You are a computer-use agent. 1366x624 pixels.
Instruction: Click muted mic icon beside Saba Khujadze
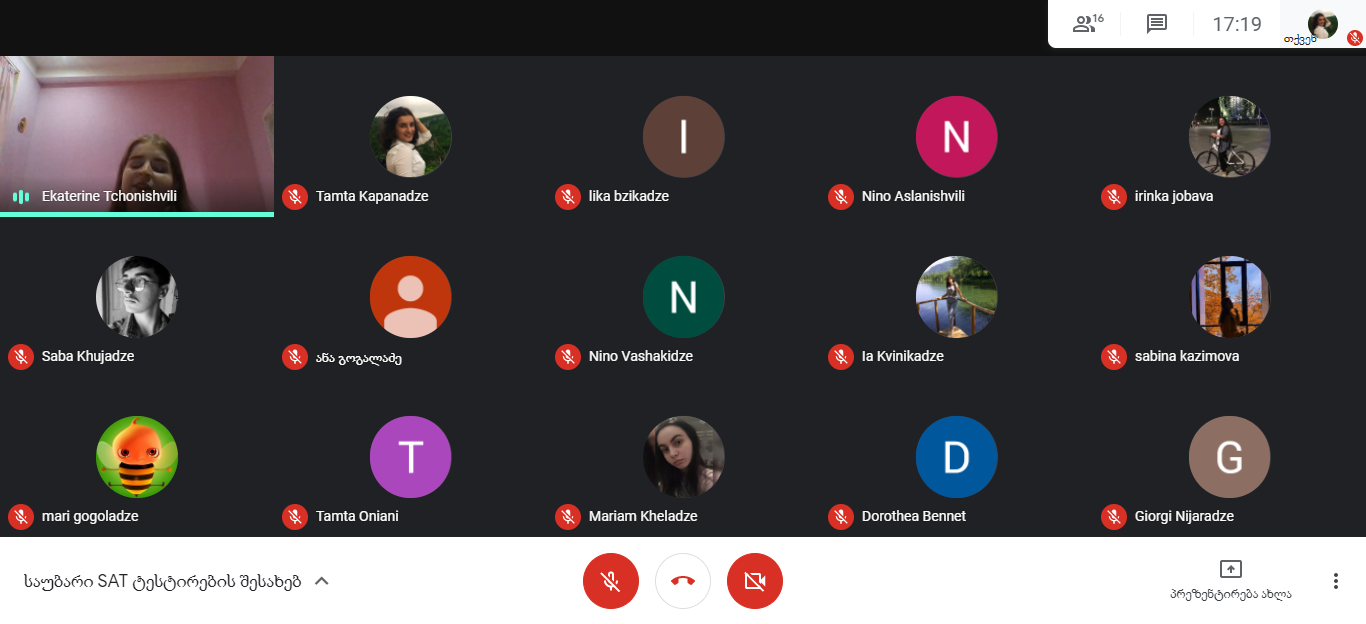(x=21, y=357)
